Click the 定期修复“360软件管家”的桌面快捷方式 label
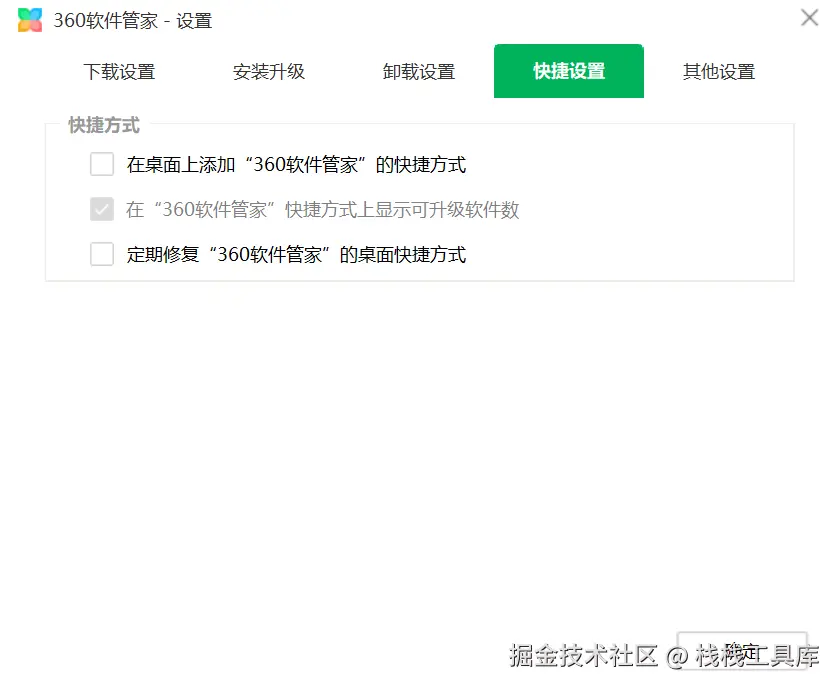840x690 pixels. point(296,254)
